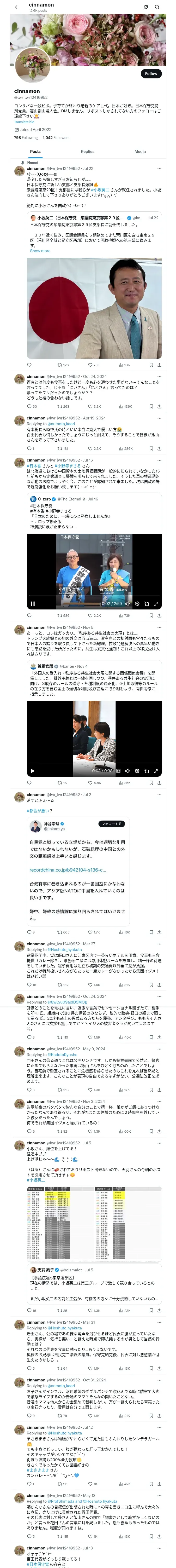Screen dimensions: 176x1568
Task: Switch to the Replies tab
Action: pos(87,152)
